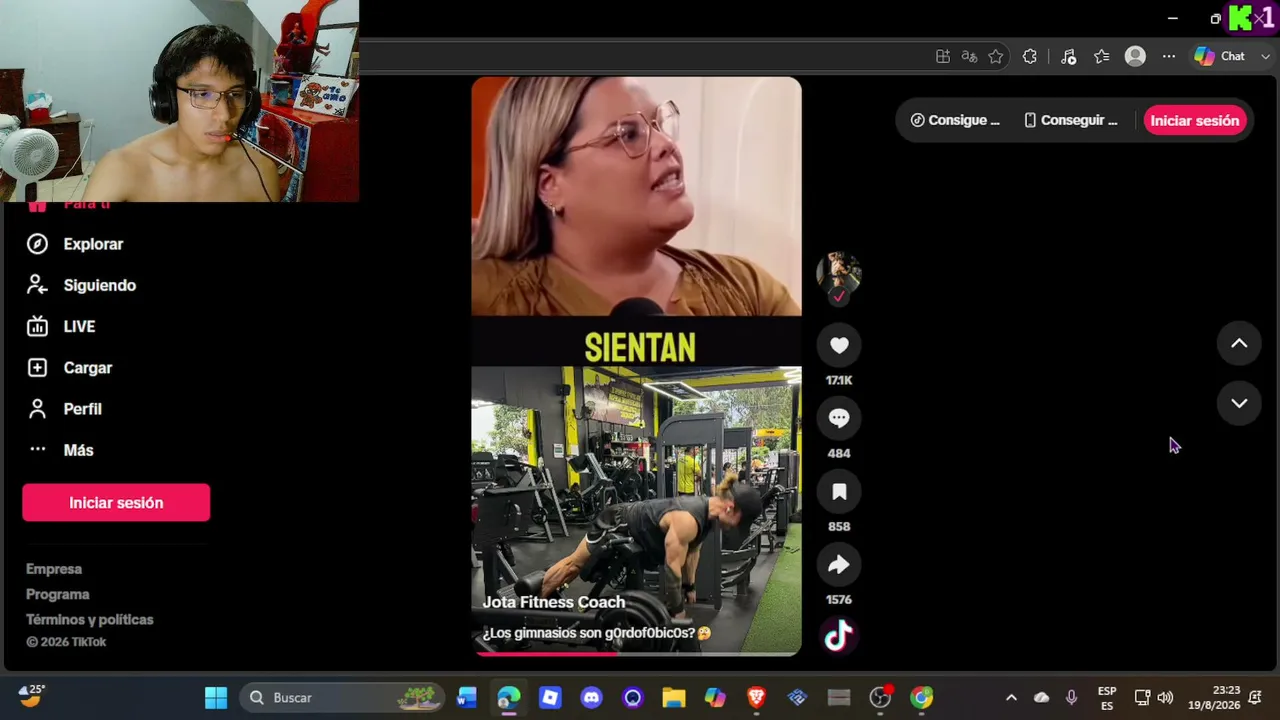Expand the Copilot Chat dropdown arrow

1265,57
